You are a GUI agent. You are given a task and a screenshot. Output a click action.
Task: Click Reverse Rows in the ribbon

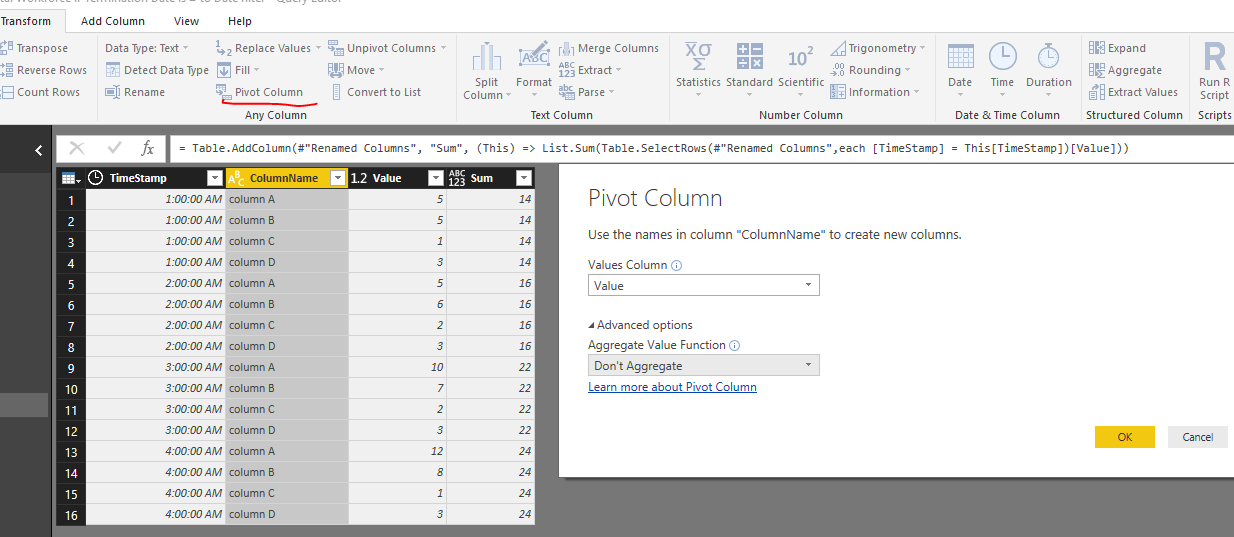(x=44, y=70)
